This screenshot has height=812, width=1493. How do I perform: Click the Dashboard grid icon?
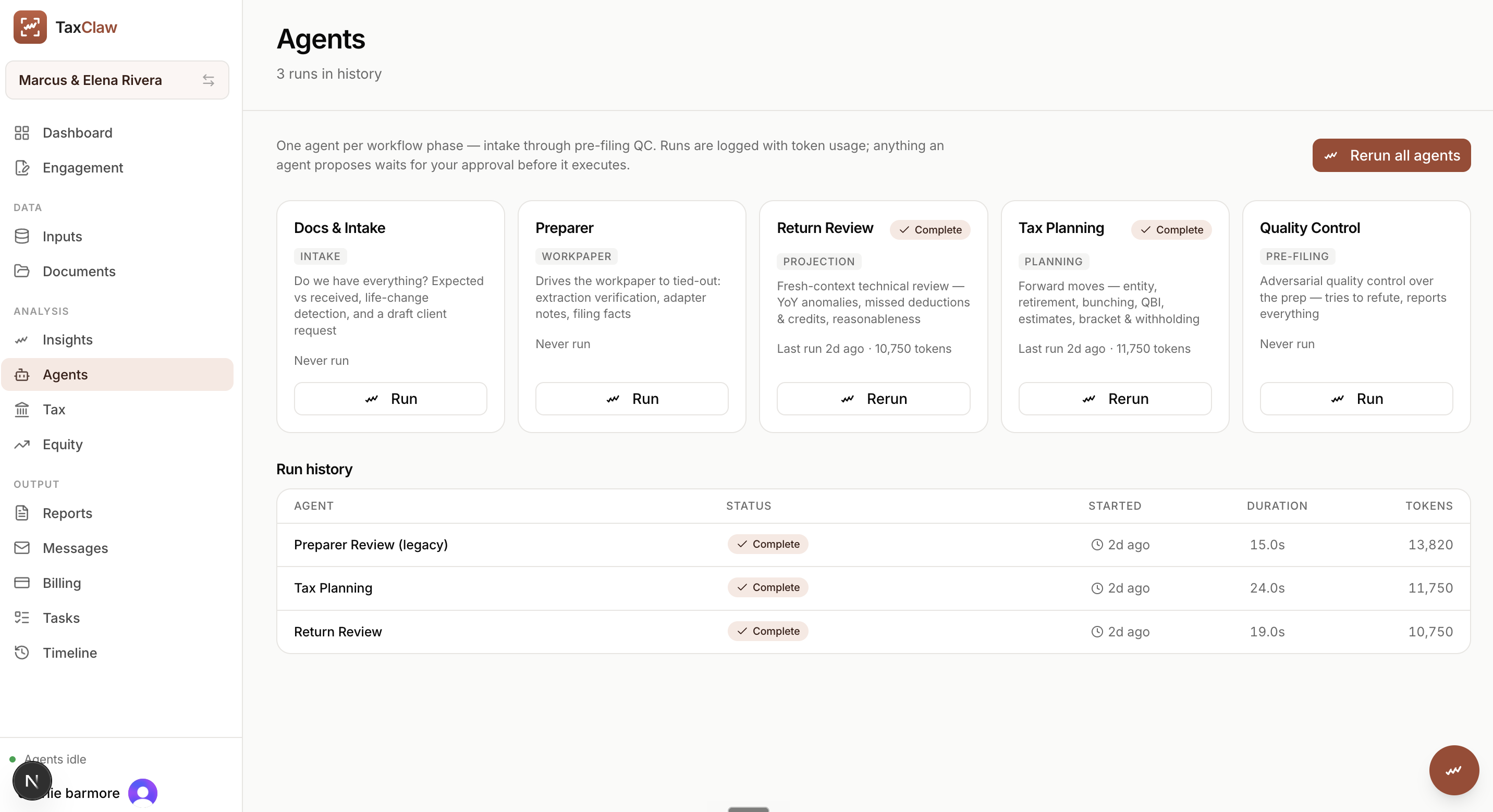click(22, 133)
